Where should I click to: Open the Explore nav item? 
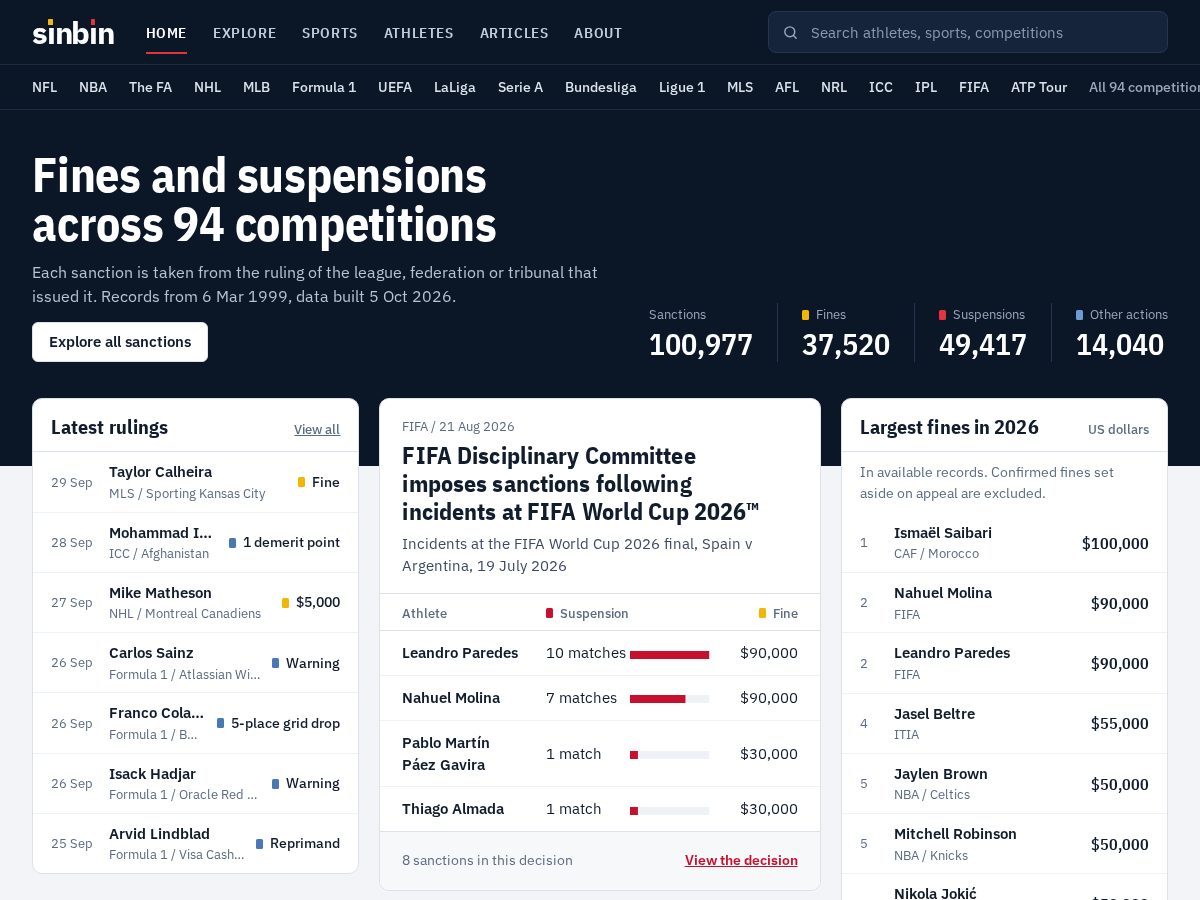244,33
